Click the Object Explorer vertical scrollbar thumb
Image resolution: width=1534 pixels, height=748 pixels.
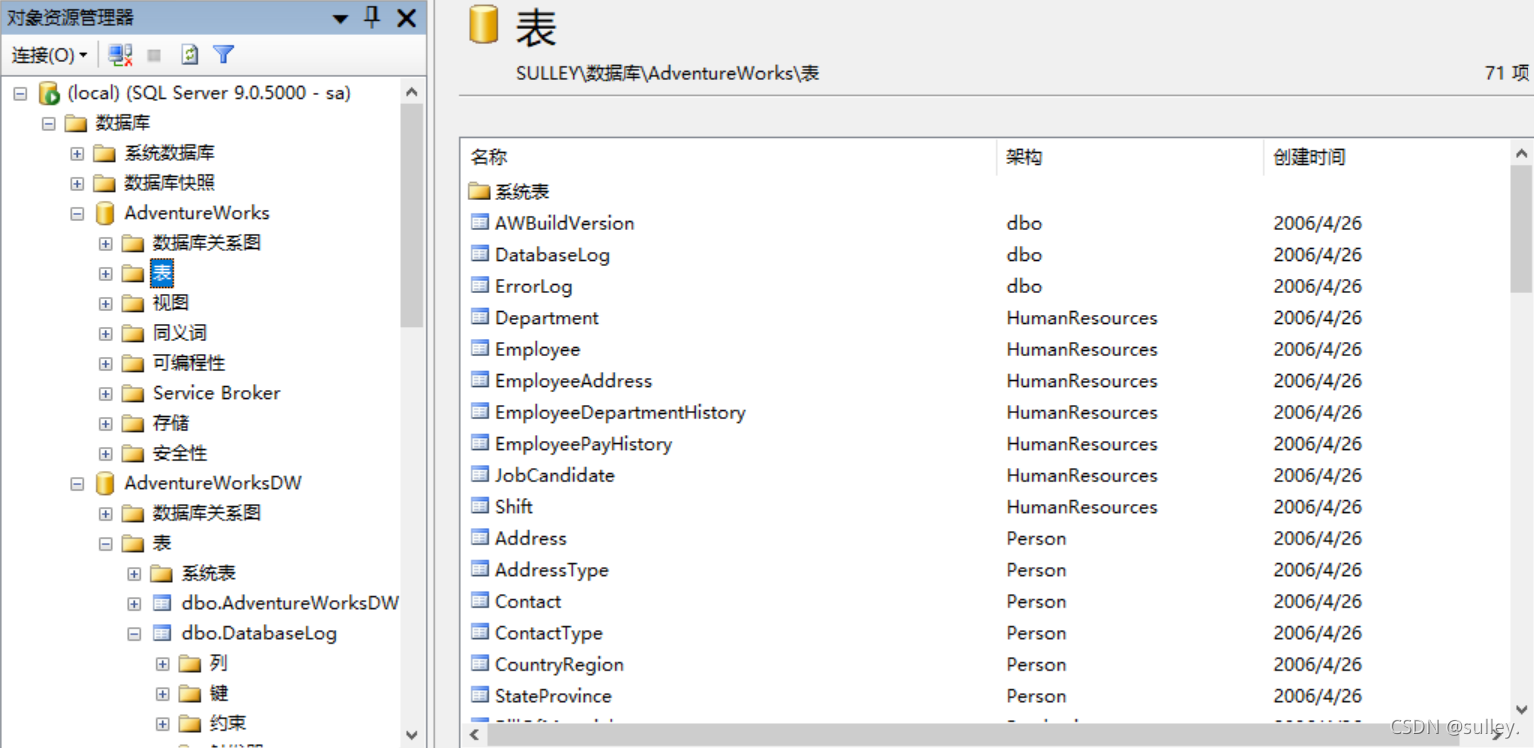pos(411,215)
